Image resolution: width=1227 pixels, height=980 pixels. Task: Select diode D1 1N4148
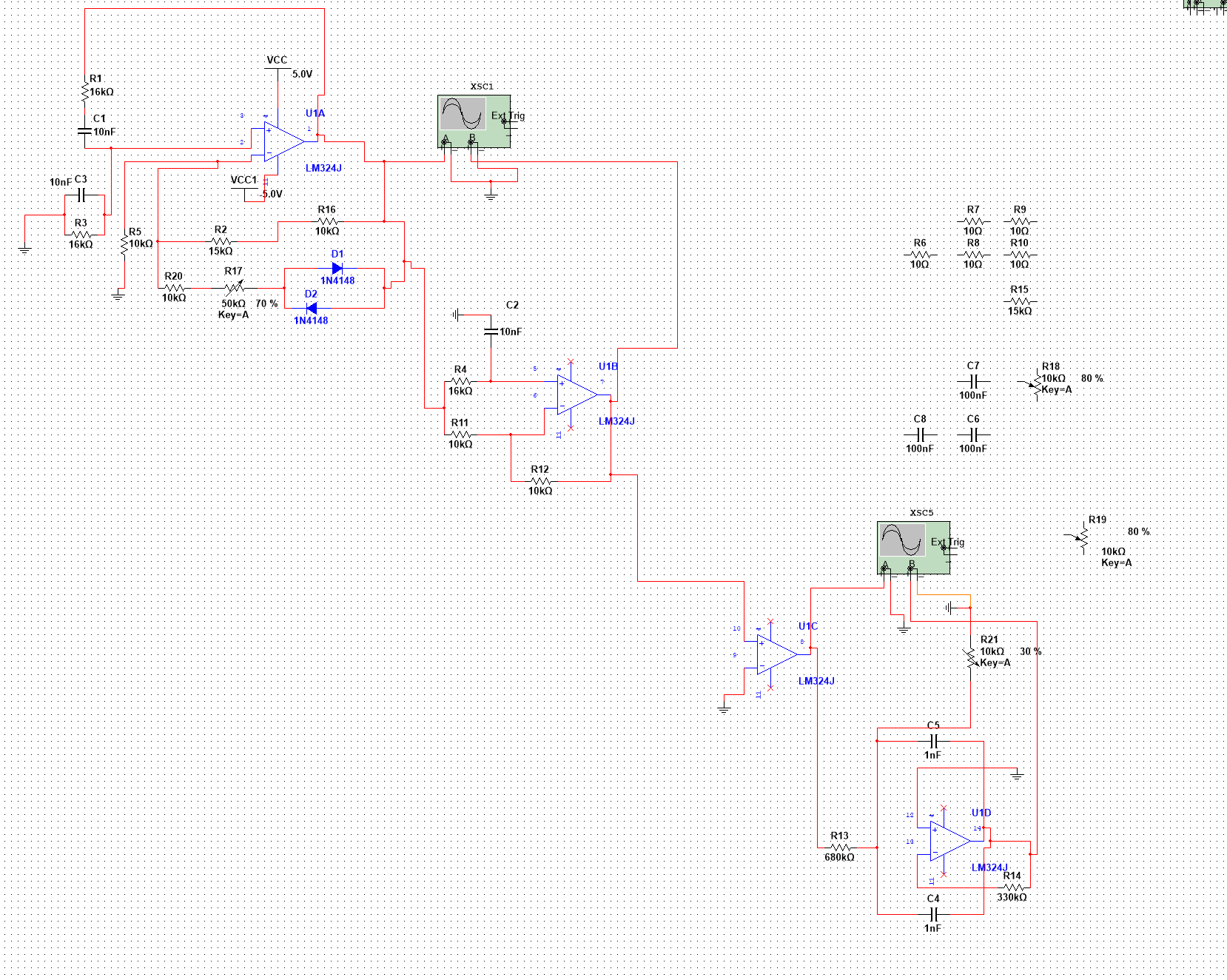[337, 268]
